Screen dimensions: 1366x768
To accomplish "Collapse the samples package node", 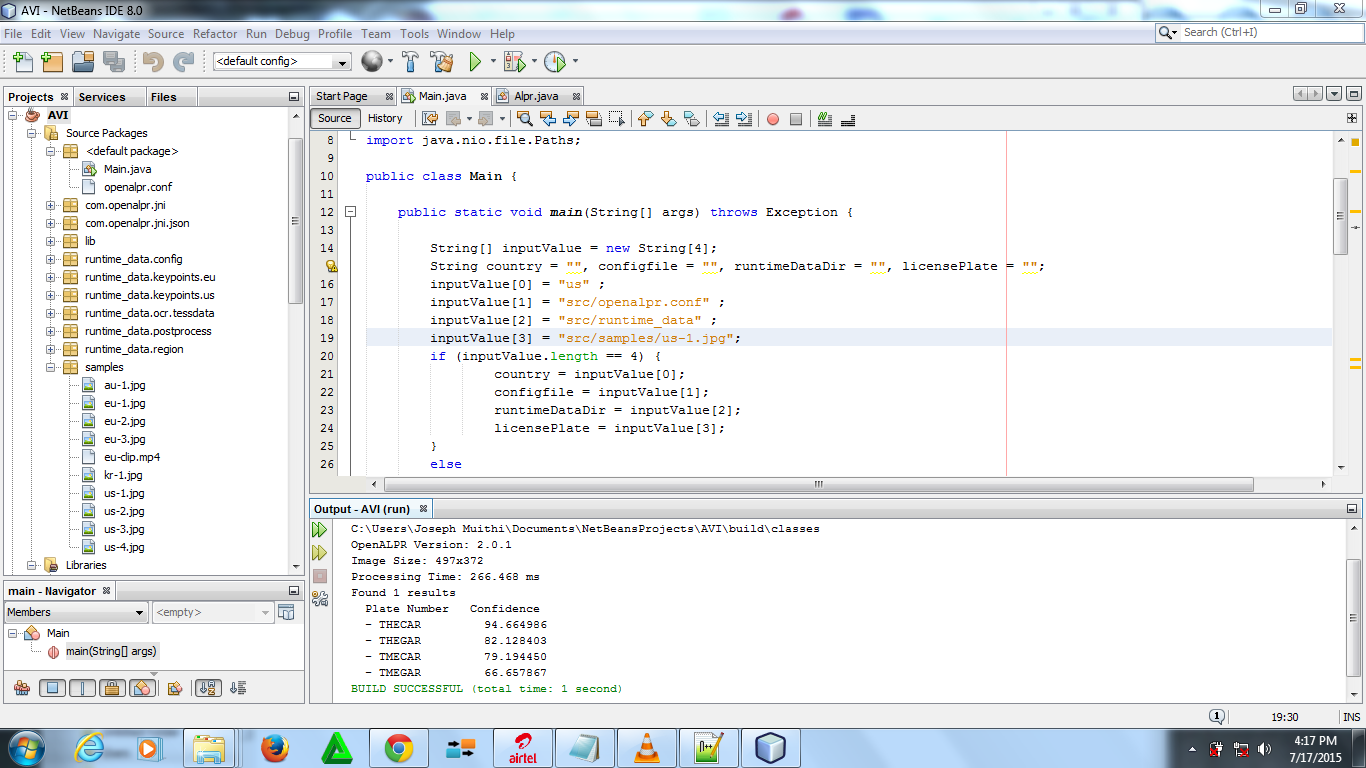I will click(x=51, y=367).
